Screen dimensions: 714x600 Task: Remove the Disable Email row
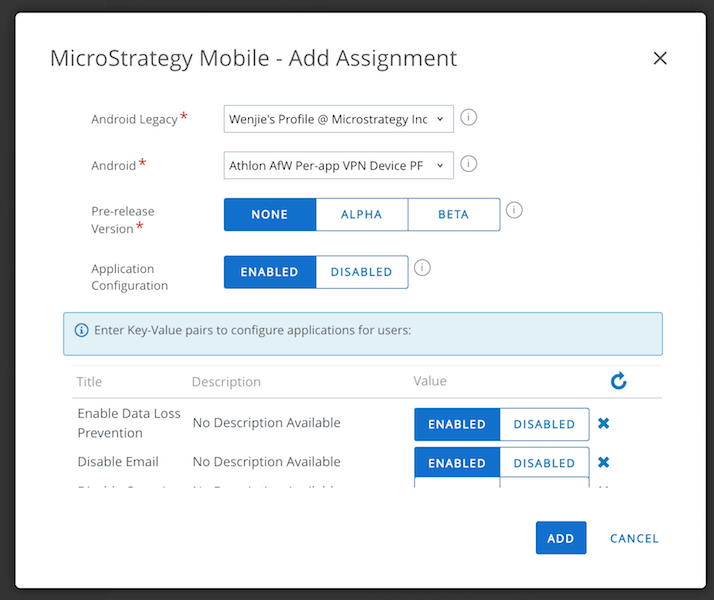604,463
